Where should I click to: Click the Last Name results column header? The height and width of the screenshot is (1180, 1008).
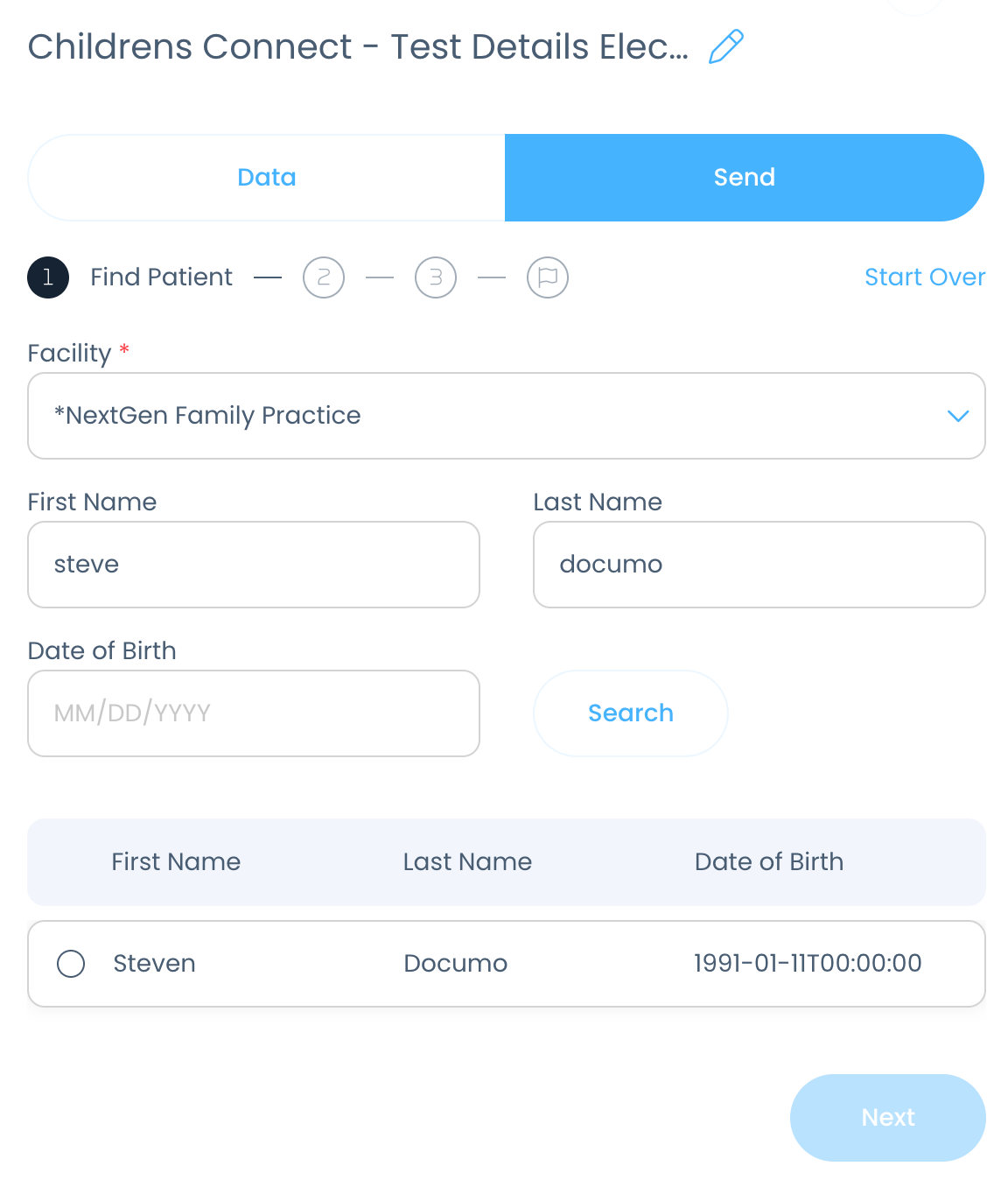(467, 862)
